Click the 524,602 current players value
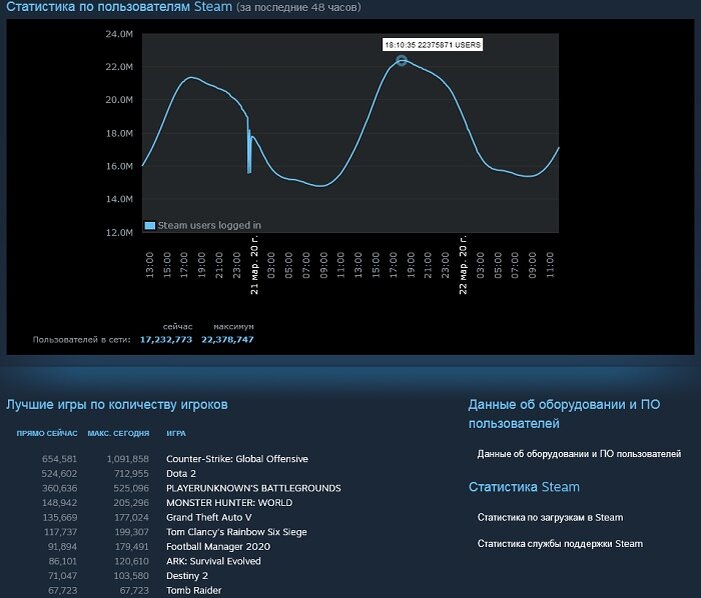The width and height of the screenshot is (701, 598). pyautogui.click(x=59, y=474)
